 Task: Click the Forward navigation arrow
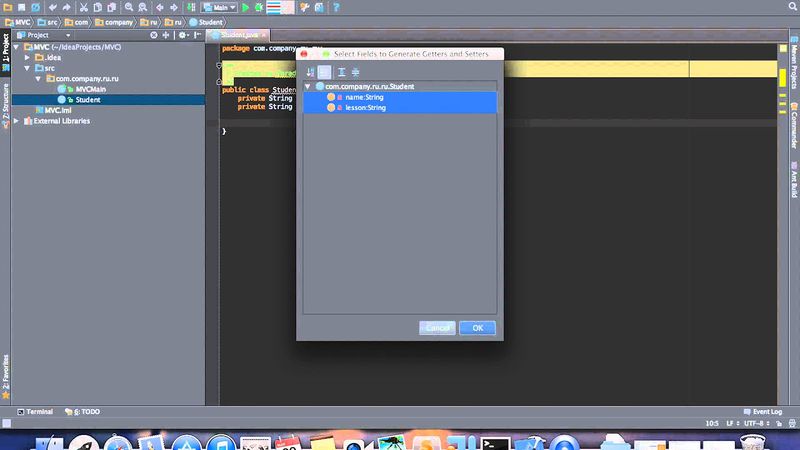click(174, 7)
